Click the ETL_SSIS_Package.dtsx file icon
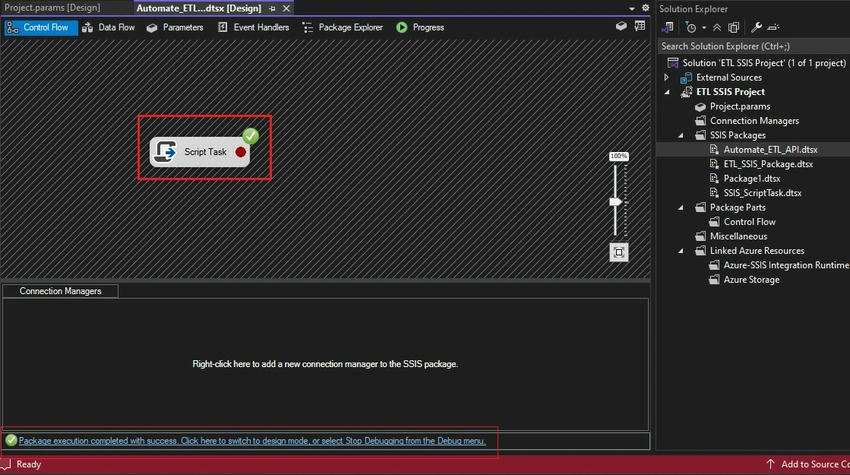Image resolution: width=850 pixels, height=475 pixels. click(714, 164)
